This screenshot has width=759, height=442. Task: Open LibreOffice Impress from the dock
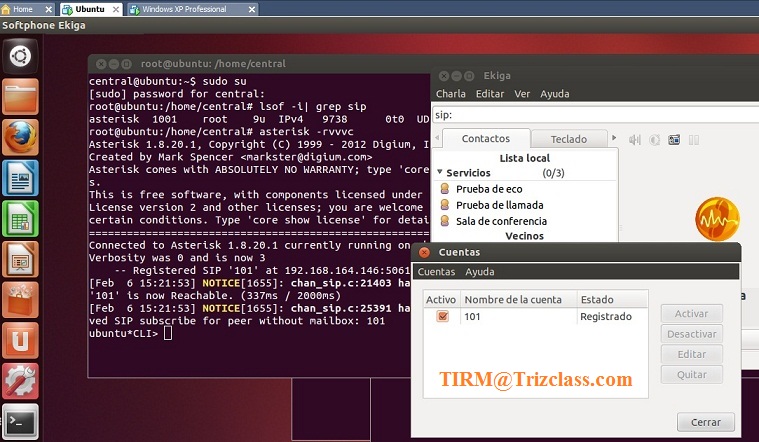pos(20,259)
